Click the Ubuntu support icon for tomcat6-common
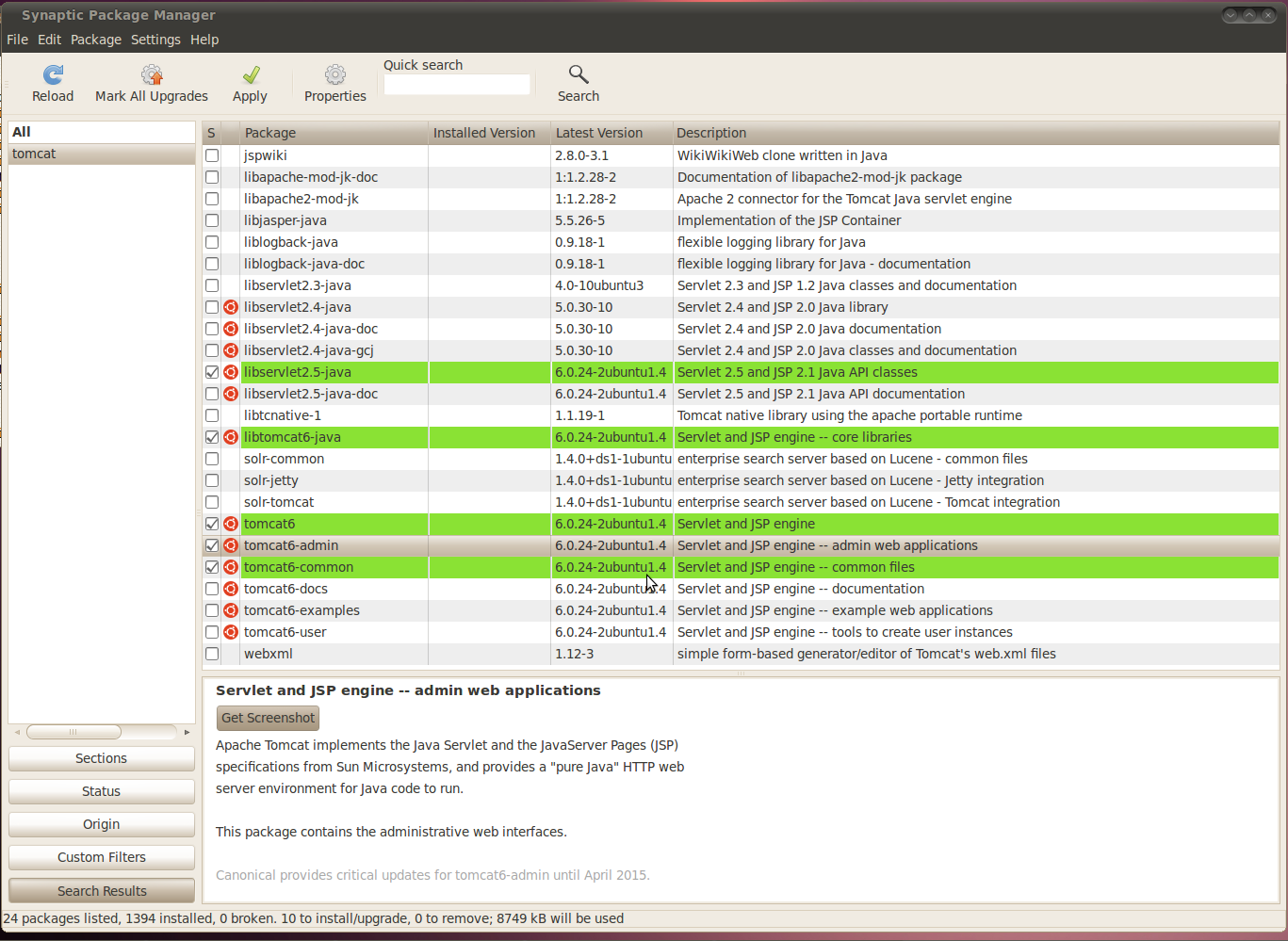Screen dimensions: 1288x941 click(231, 567)
